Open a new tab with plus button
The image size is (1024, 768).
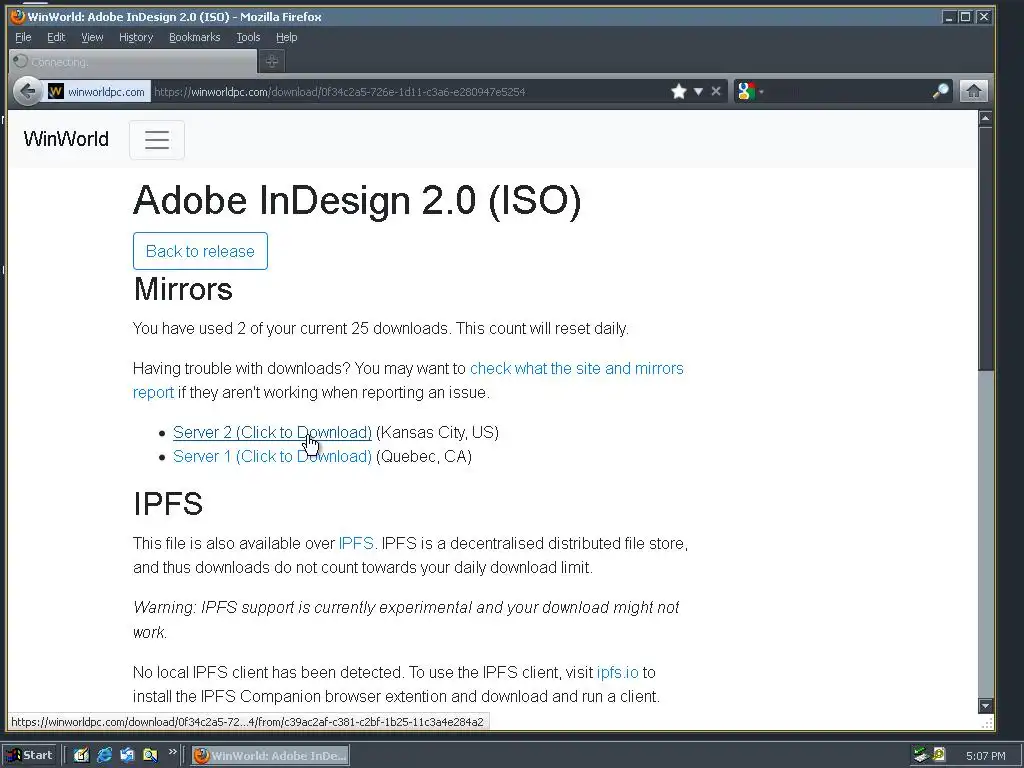point(272,61)
